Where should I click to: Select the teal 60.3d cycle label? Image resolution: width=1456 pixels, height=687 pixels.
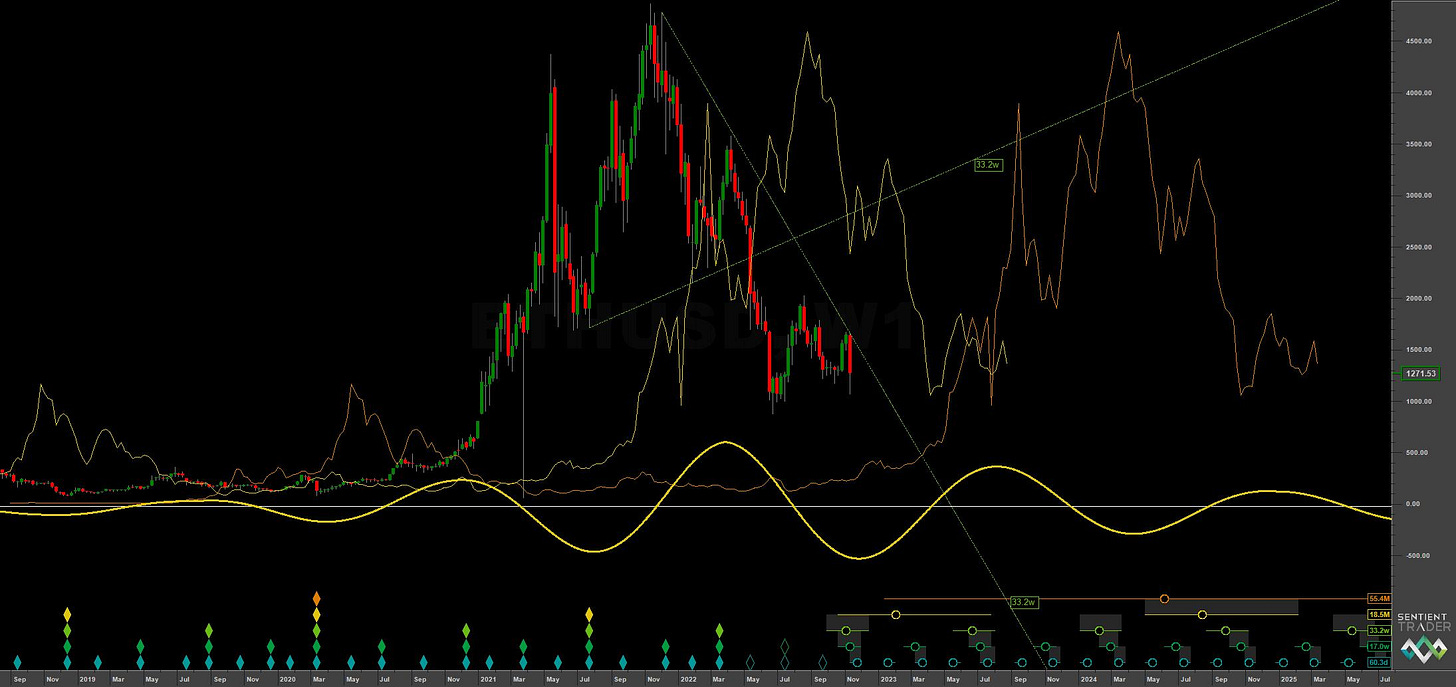1380,662
